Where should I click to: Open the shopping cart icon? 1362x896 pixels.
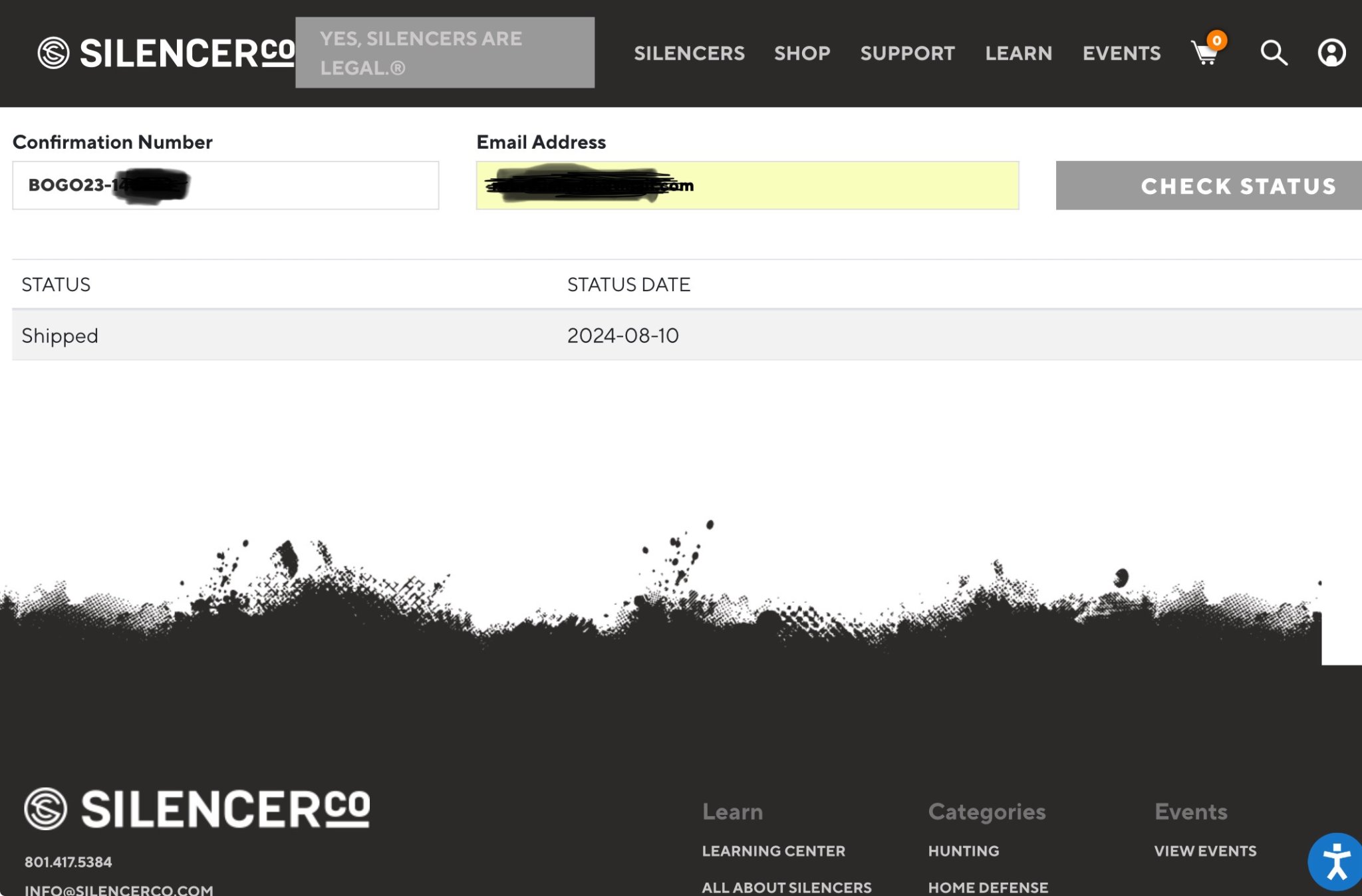1204,53
